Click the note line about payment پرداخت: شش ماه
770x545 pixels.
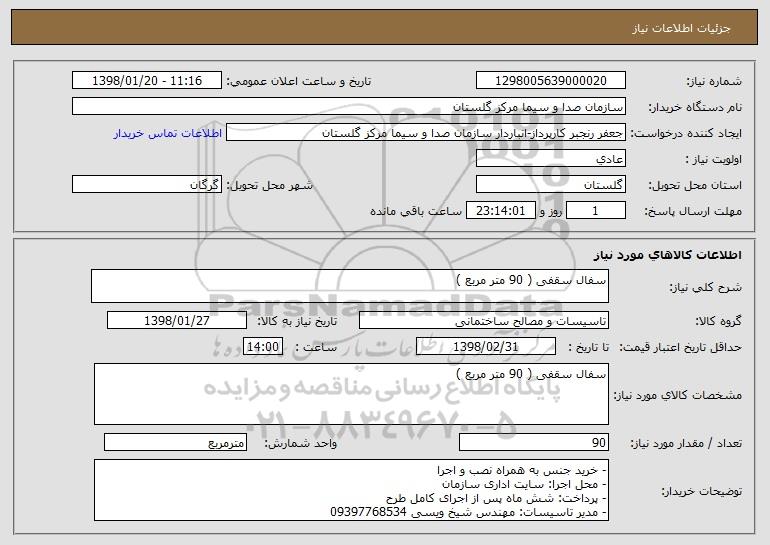click(x=497, y=498)
